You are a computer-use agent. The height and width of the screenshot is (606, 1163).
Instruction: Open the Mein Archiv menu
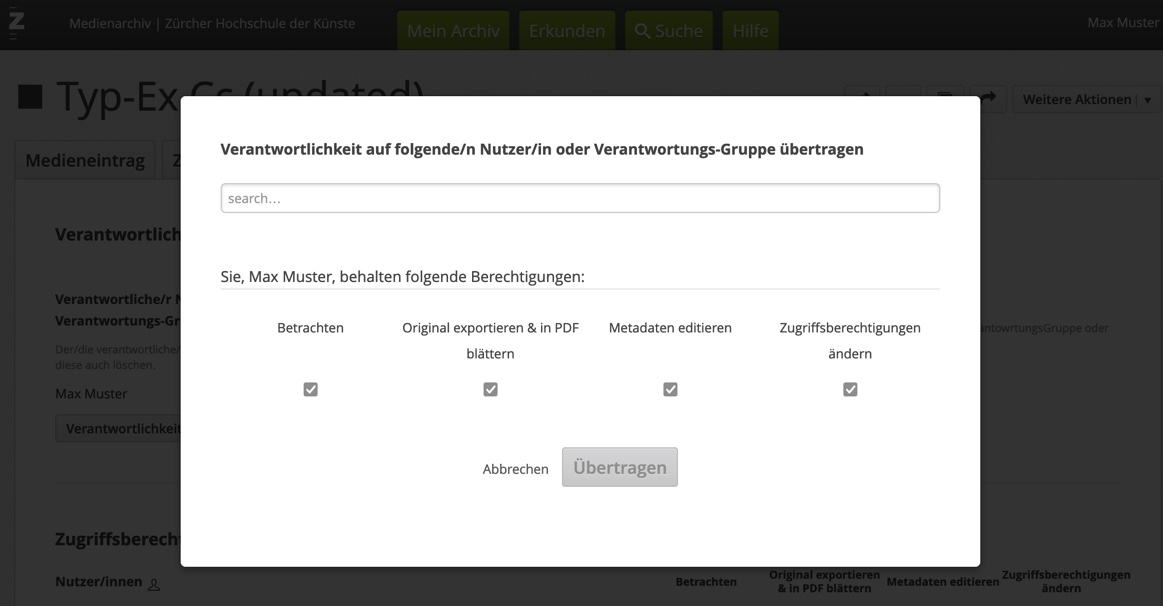(453, 31)
